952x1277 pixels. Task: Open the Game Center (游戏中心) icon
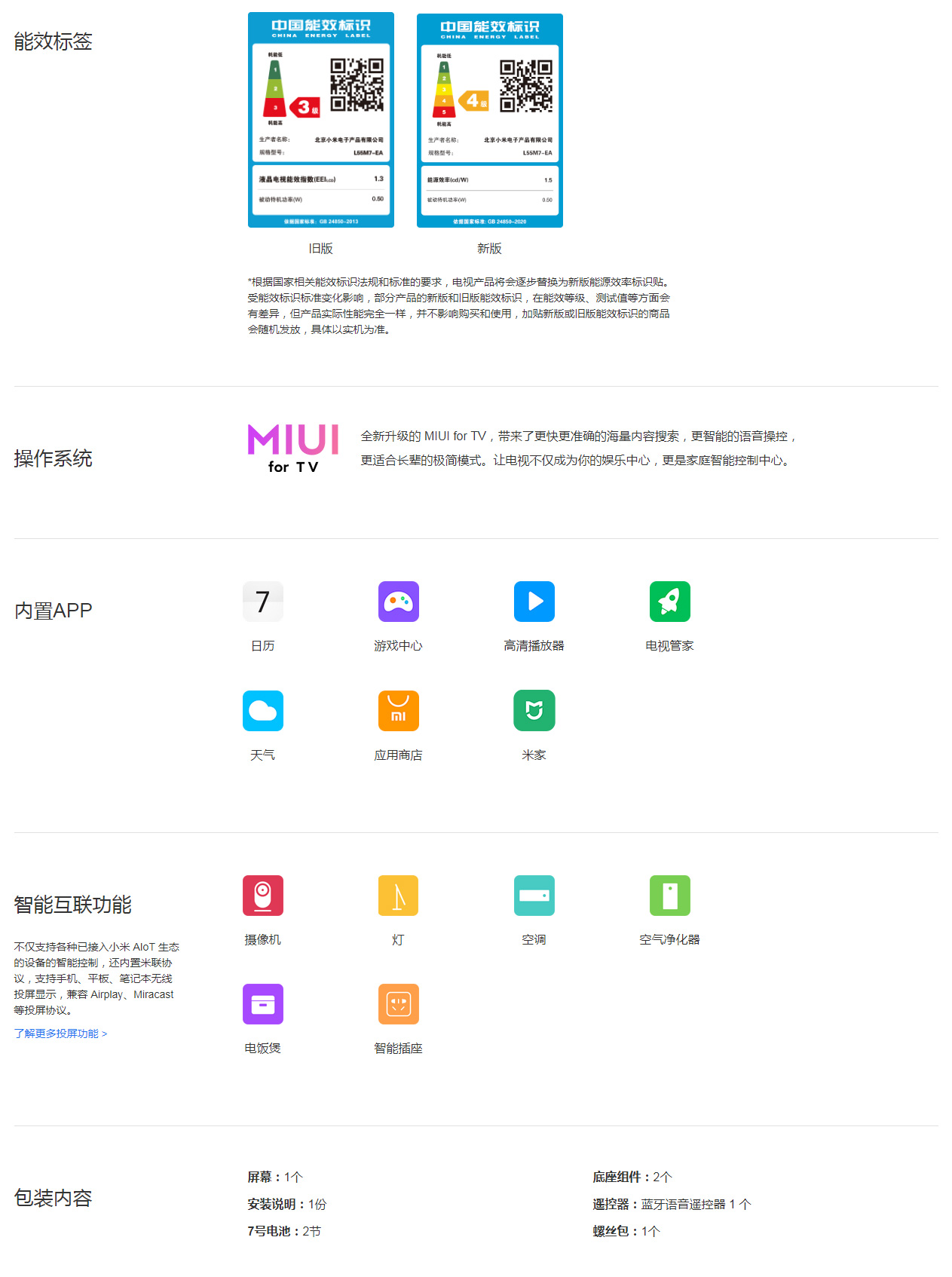pyautogui.click(x=398, y=602)
